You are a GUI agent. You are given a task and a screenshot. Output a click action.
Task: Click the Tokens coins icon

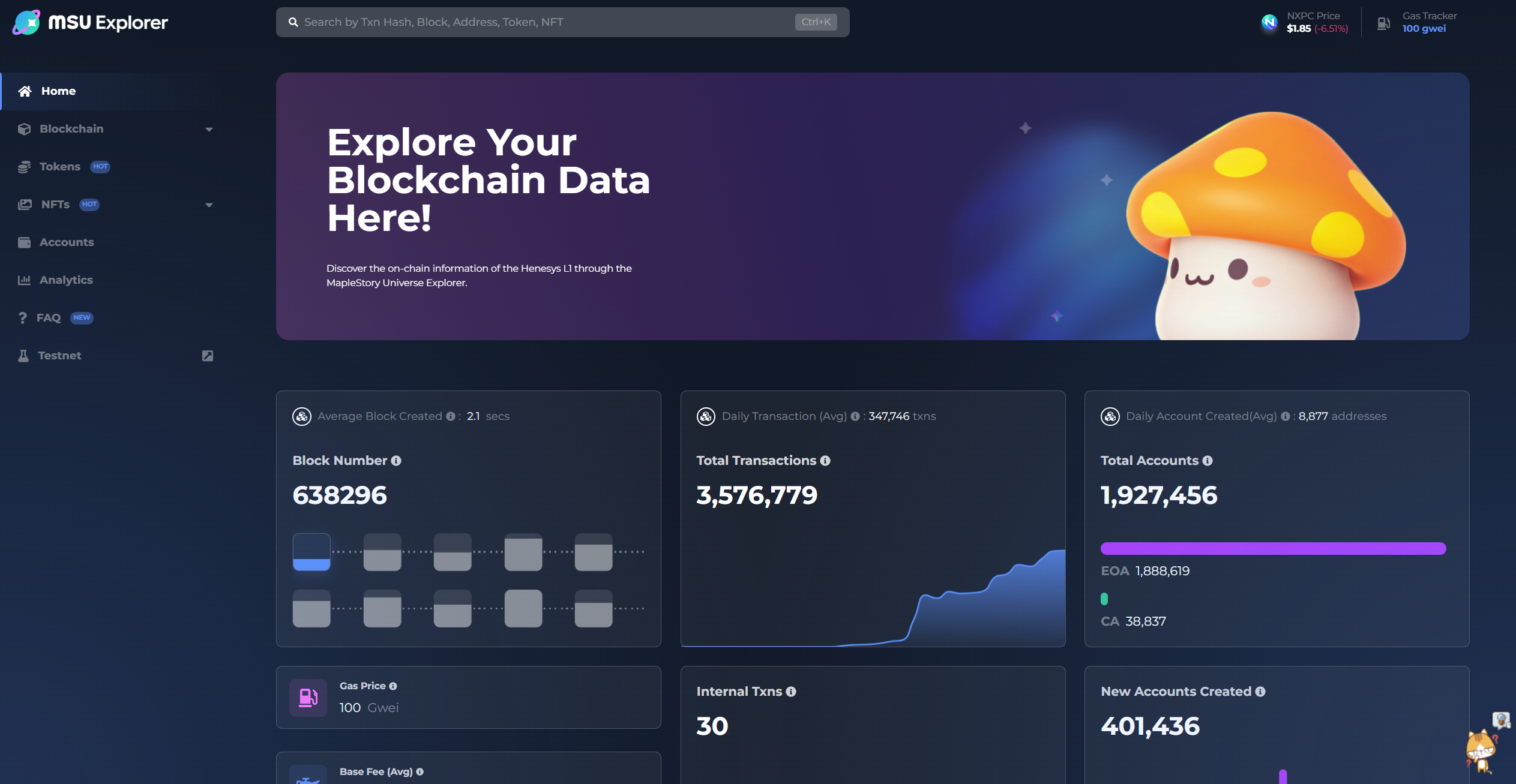(x=24, y=167)
